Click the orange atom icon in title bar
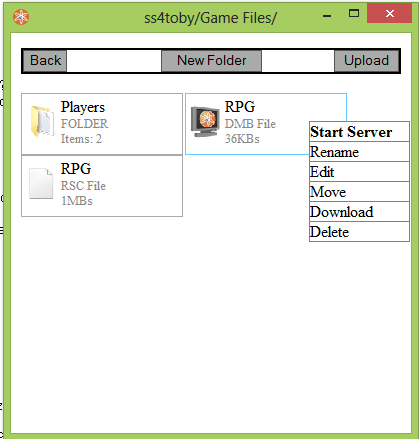This screenshot has height=439, width=419. tap(21, 17)
